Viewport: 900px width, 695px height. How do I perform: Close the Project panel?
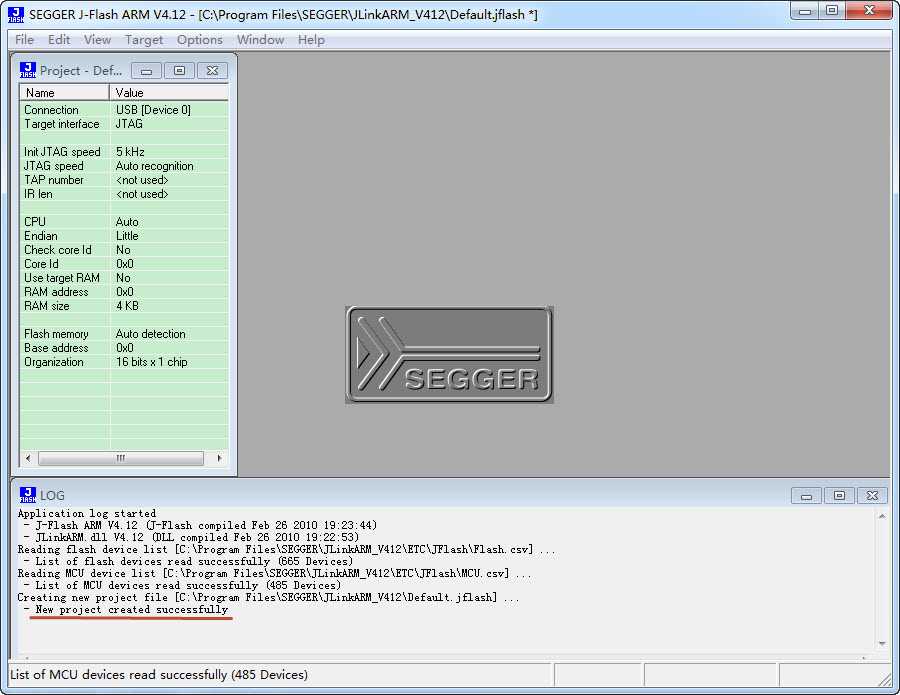pyautogui.click(x=212, y=71)
